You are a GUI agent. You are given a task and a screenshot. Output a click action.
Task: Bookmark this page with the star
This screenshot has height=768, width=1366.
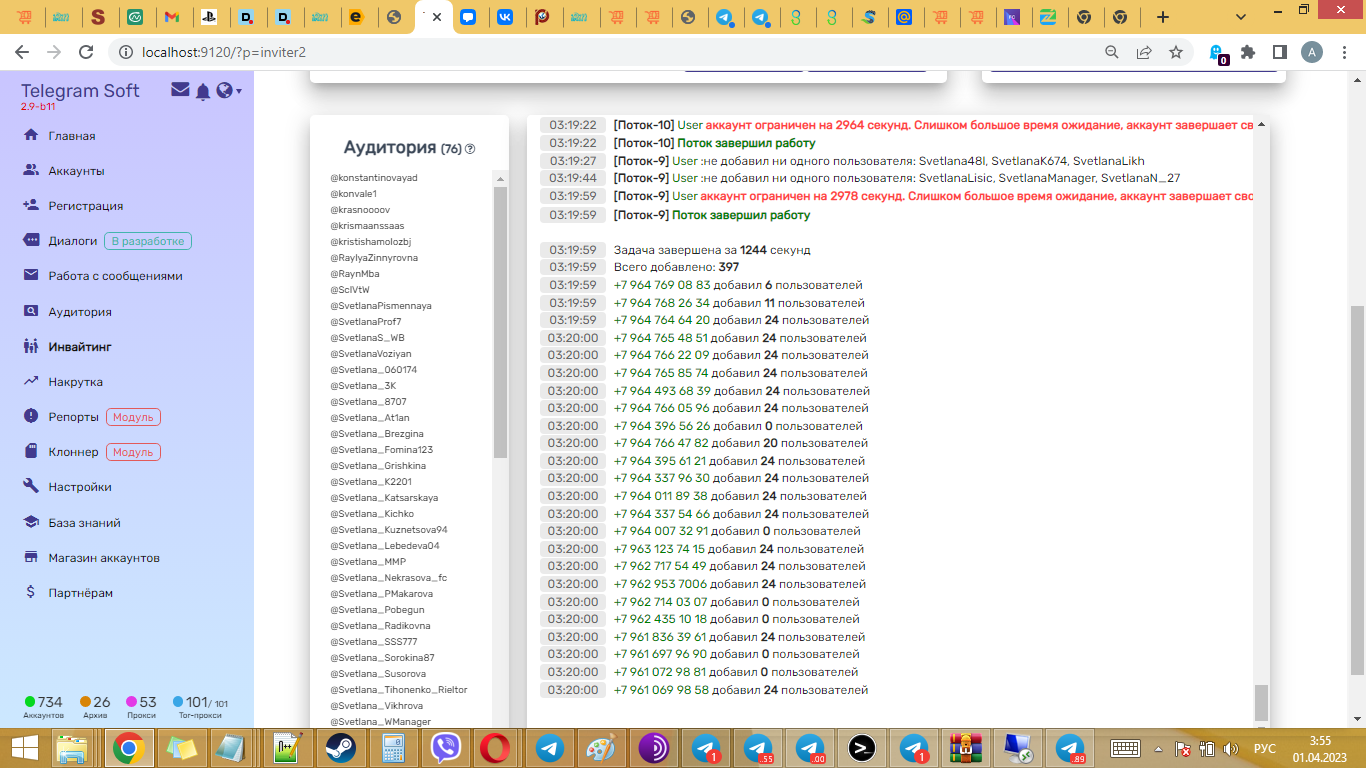coord(1176,52)
